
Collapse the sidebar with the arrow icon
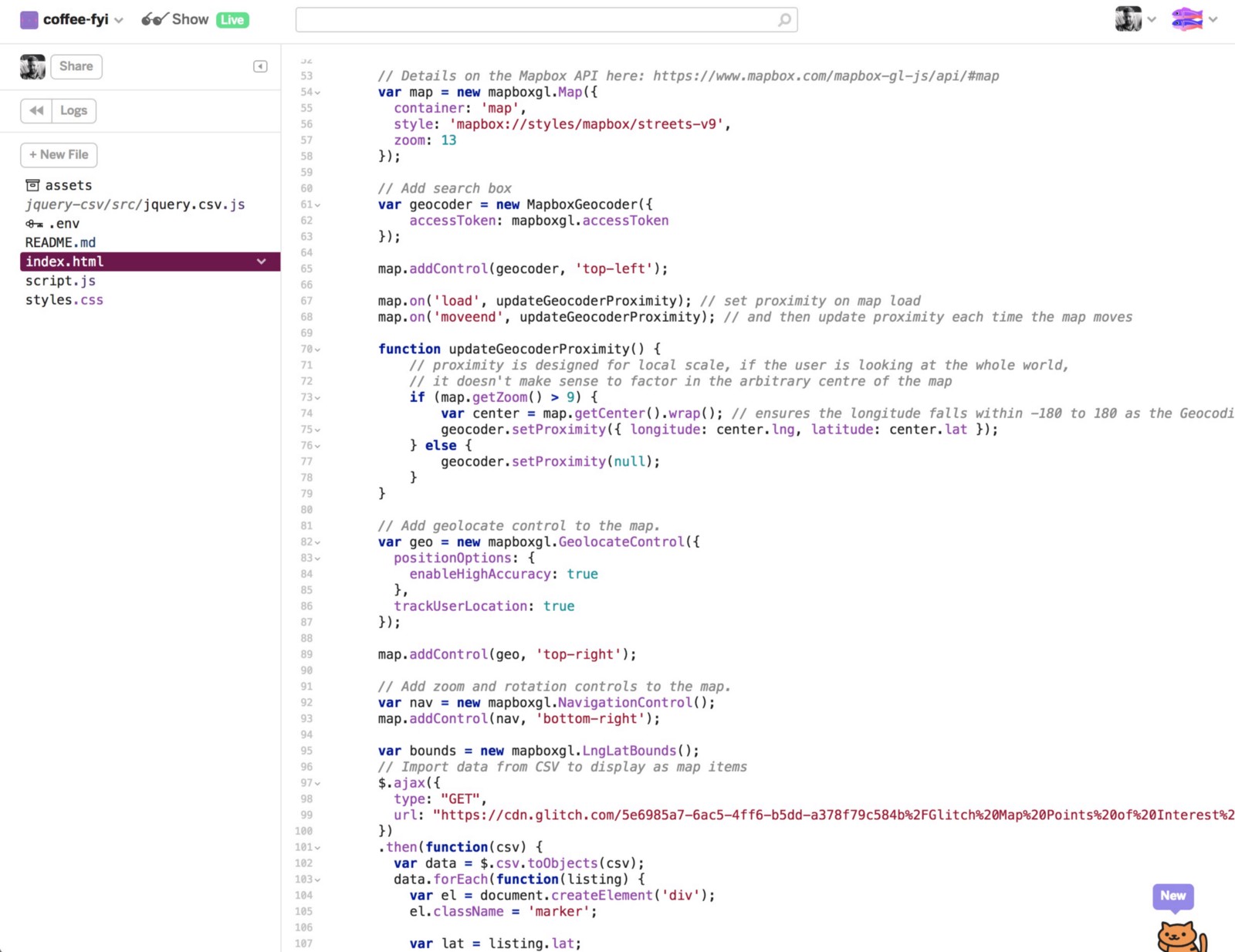260,66
